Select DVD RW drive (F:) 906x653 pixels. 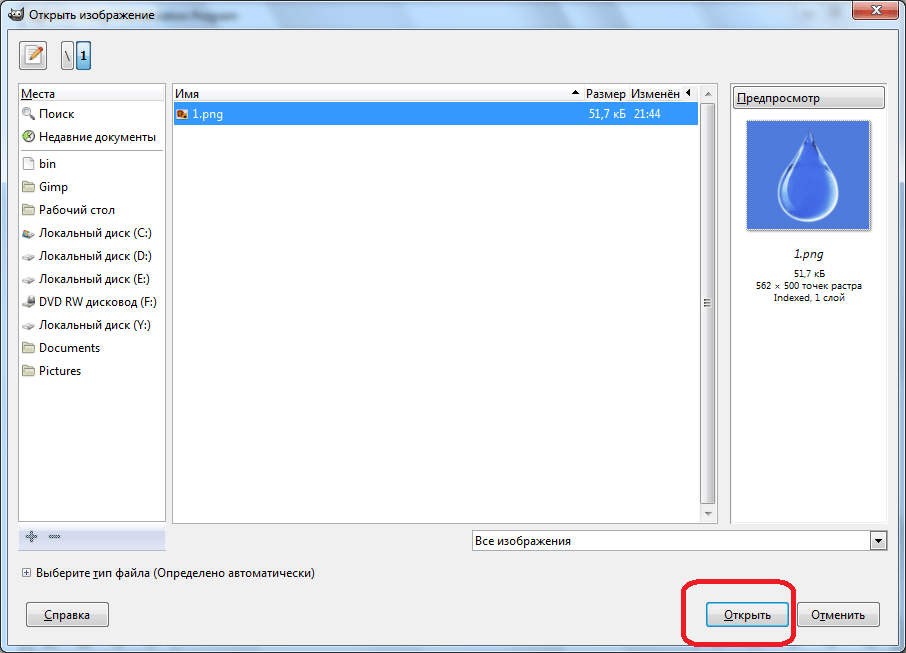coord(97,302)
